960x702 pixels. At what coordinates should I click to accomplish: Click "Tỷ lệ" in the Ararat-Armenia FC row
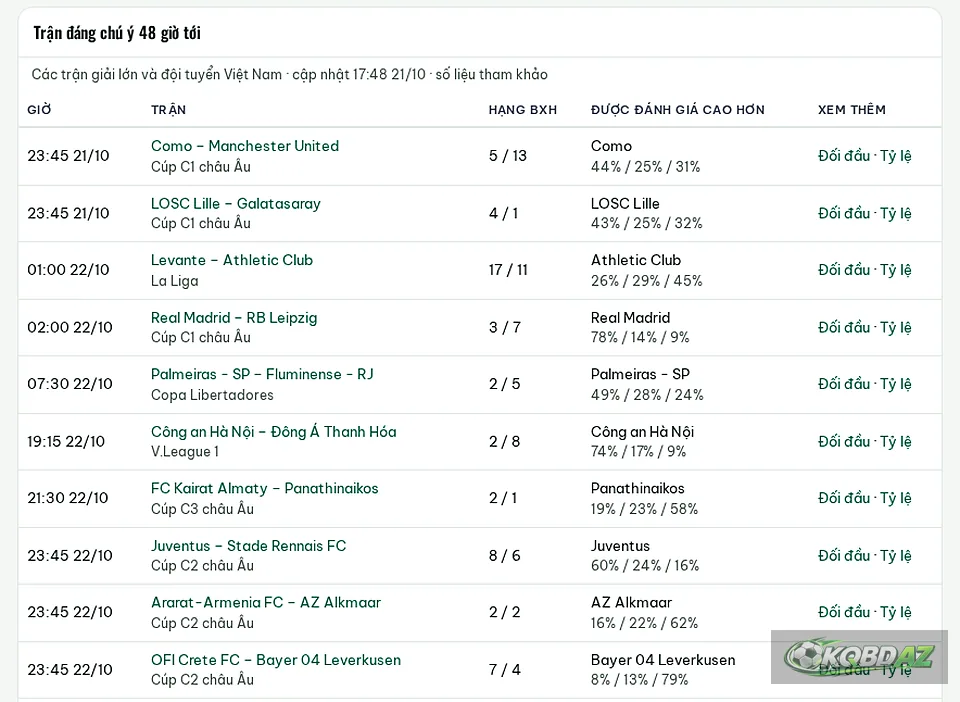pos(896,612)
